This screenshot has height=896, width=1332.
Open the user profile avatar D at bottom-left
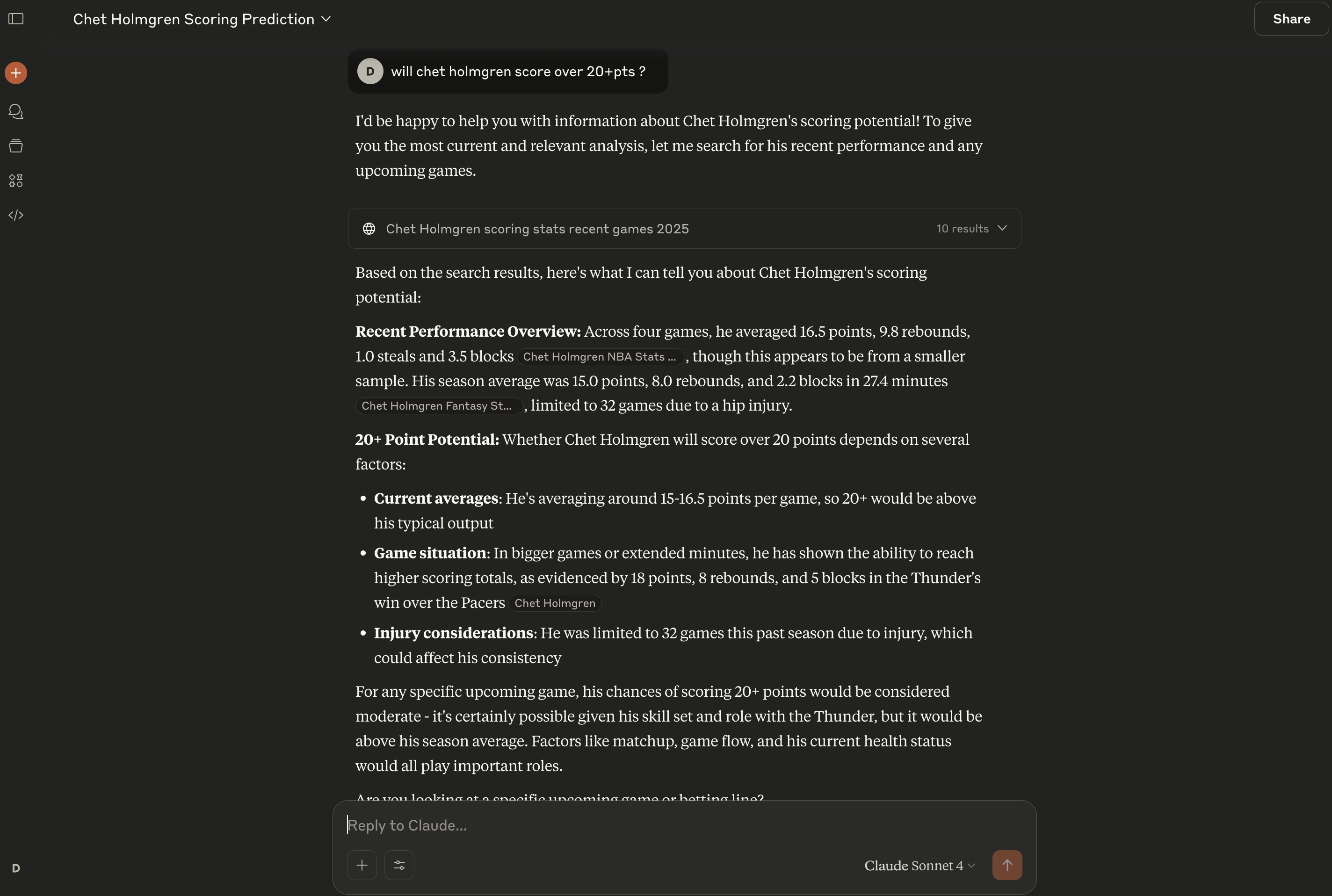click(x=16, y=868)
